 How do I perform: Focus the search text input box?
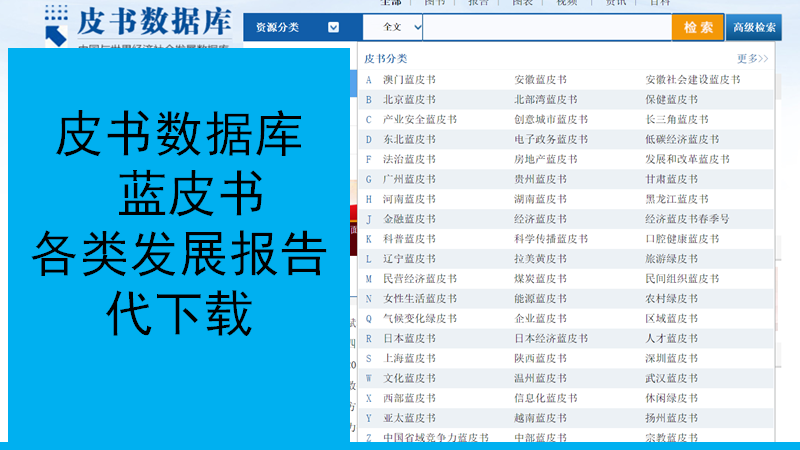click(x=546, y=27)
